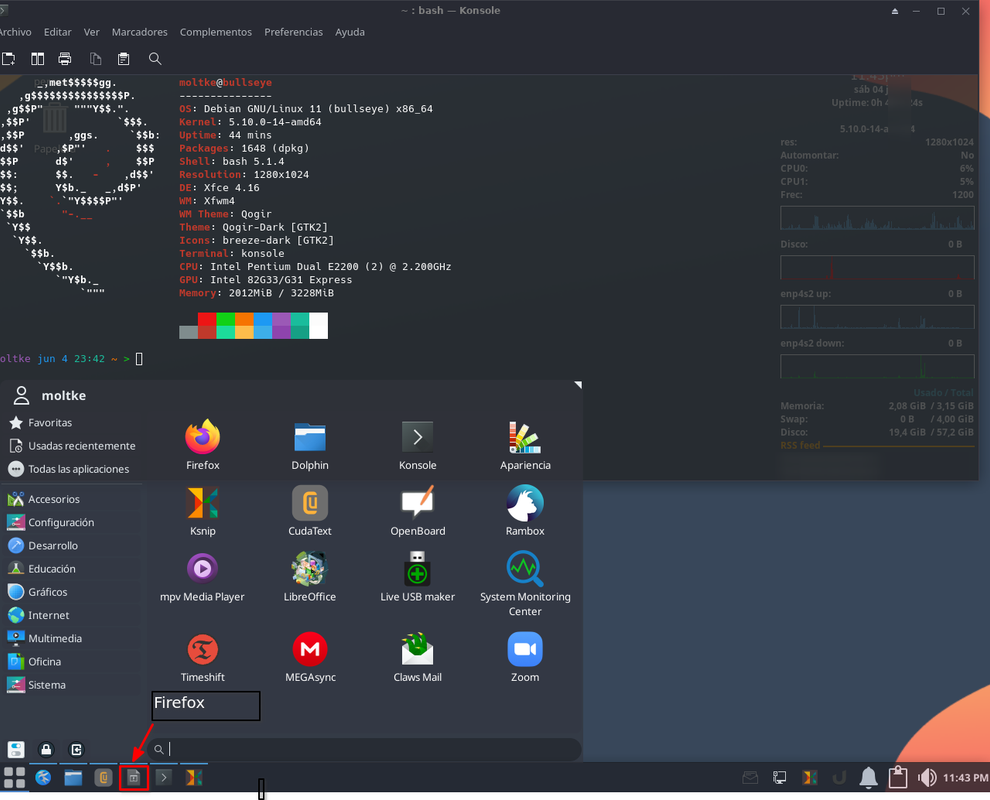Switch to the Konsole taskbar button
The image size is (990, 800).
pos(164,777)
